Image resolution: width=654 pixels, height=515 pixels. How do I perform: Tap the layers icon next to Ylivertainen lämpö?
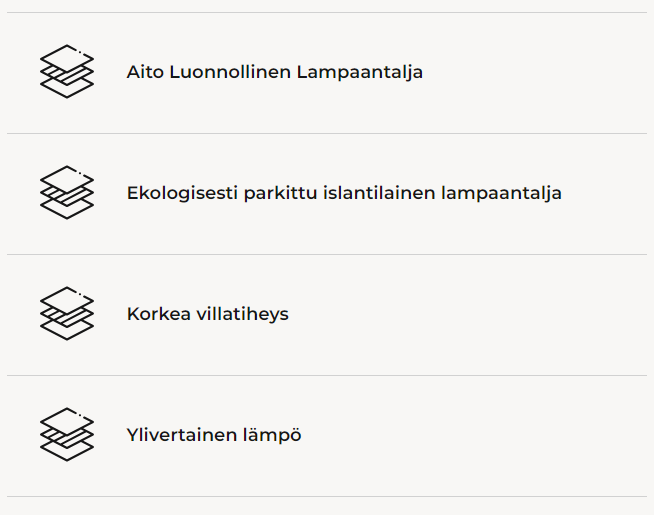click(66, 435)
